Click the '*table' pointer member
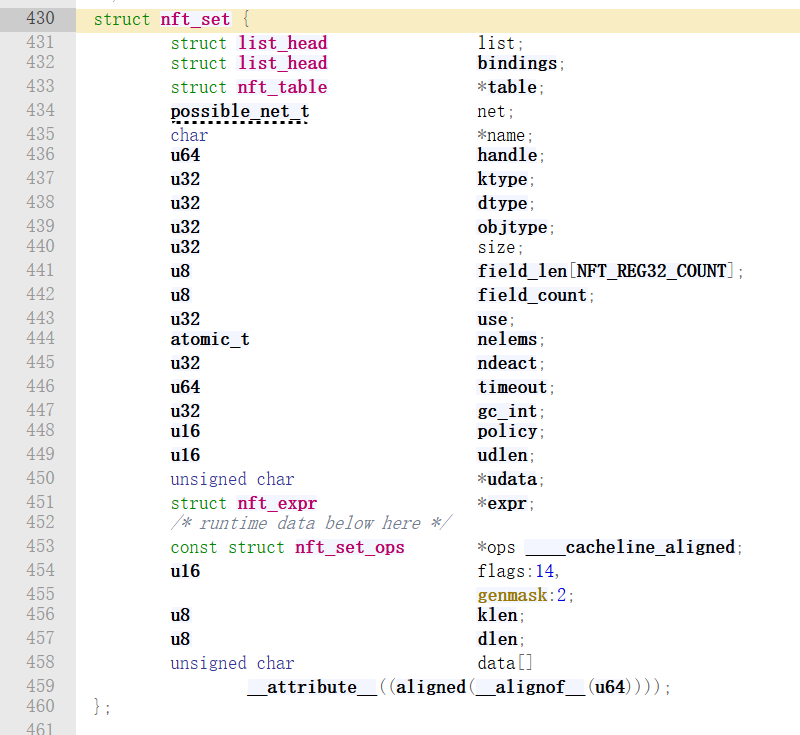Image resolution: width=800 pixels, height=735 pixels. 507,87
